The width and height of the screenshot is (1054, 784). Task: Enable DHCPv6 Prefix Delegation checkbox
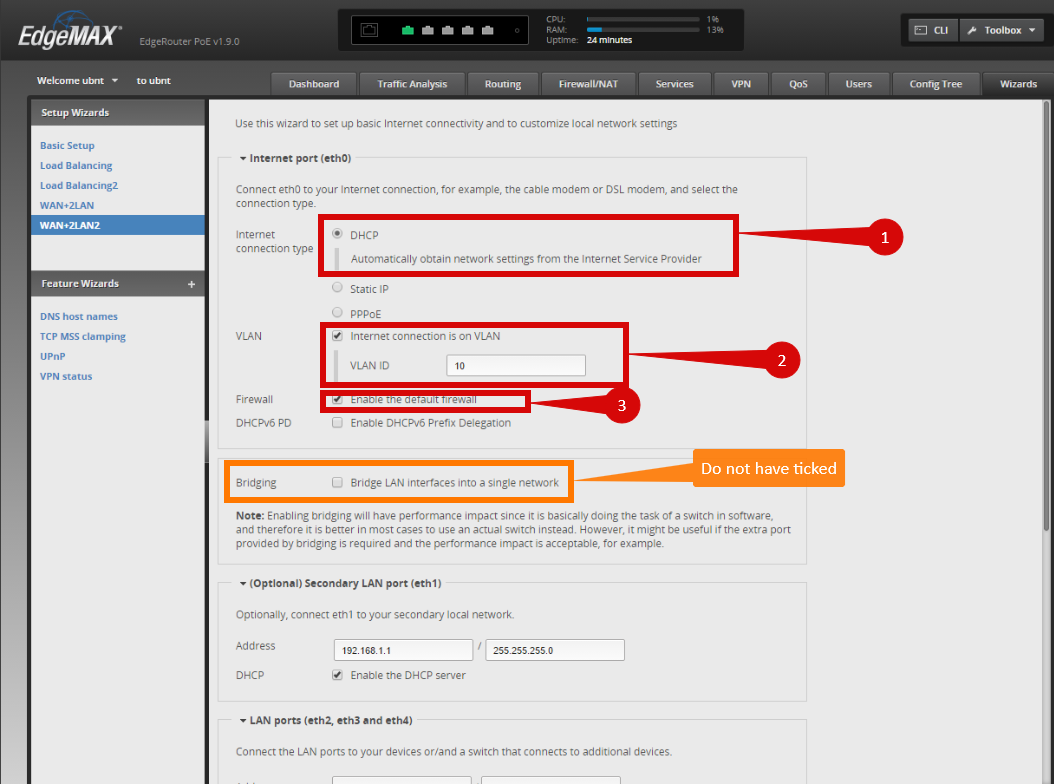(x=337, y=423)
